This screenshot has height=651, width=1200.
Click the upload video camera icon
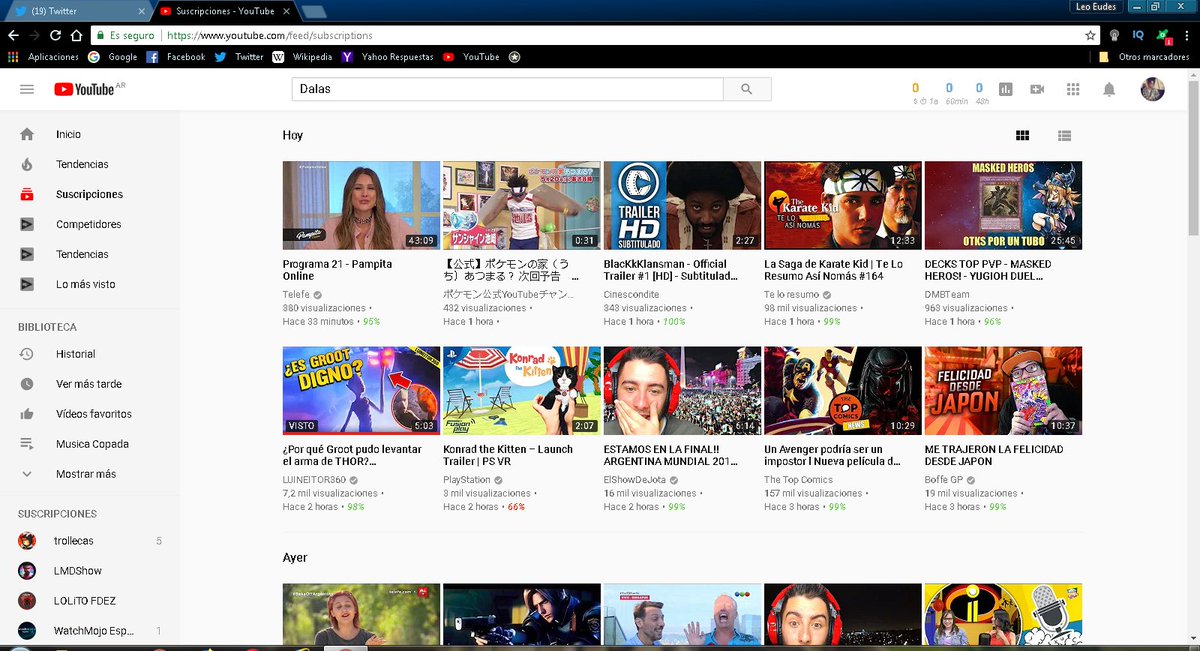coord(1037,89)
